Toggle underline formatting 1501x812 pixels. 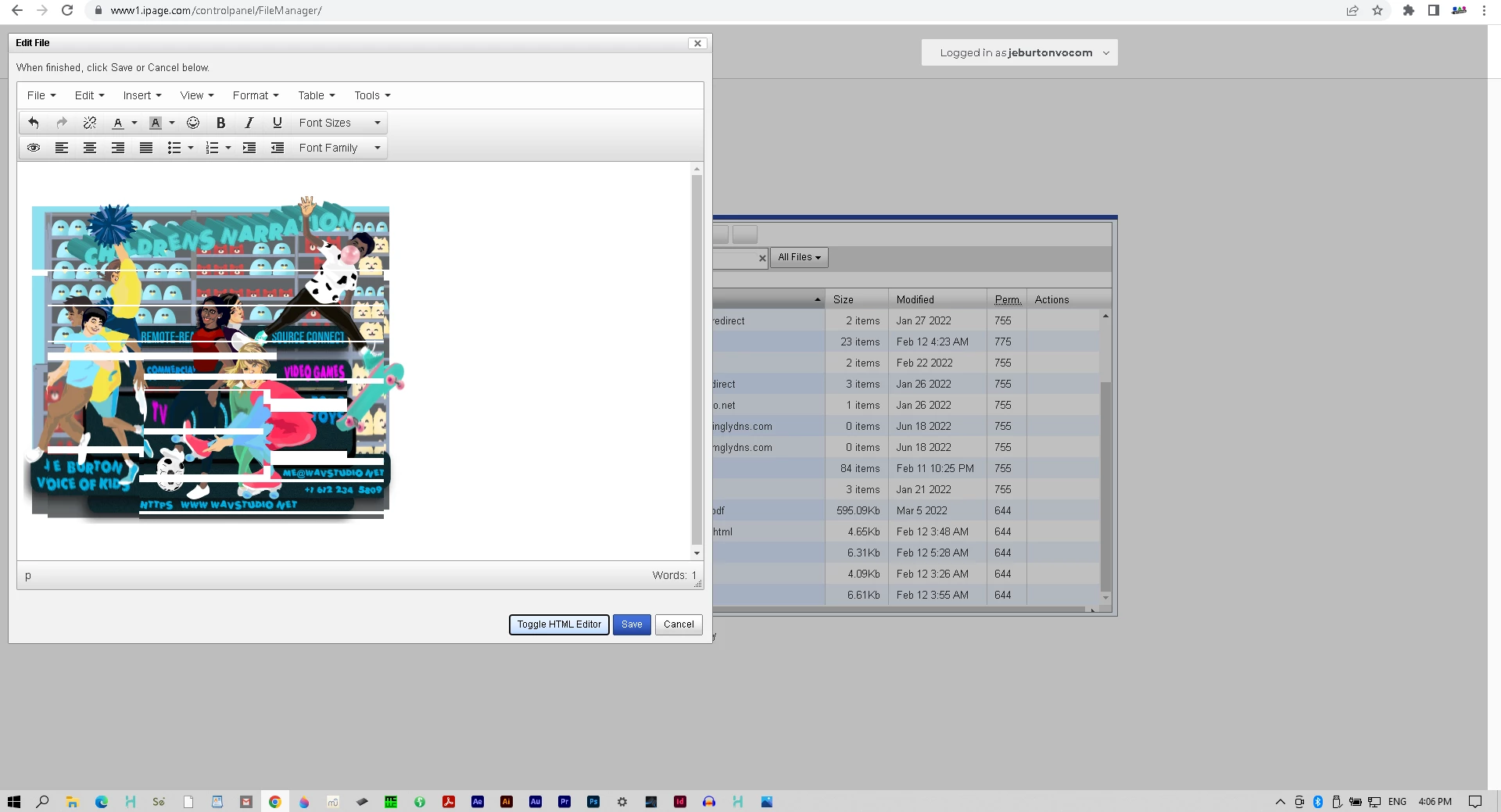(x=278, y=123)
